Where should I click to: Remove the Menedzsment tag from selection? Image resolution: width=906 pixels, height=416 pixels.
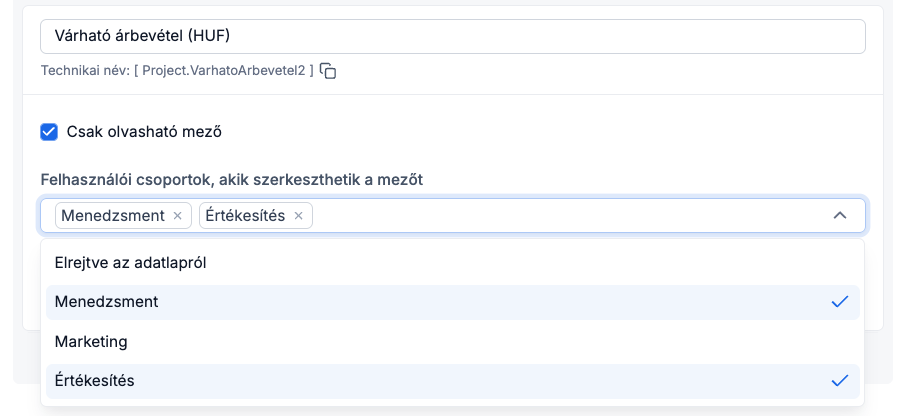point(178,216)
